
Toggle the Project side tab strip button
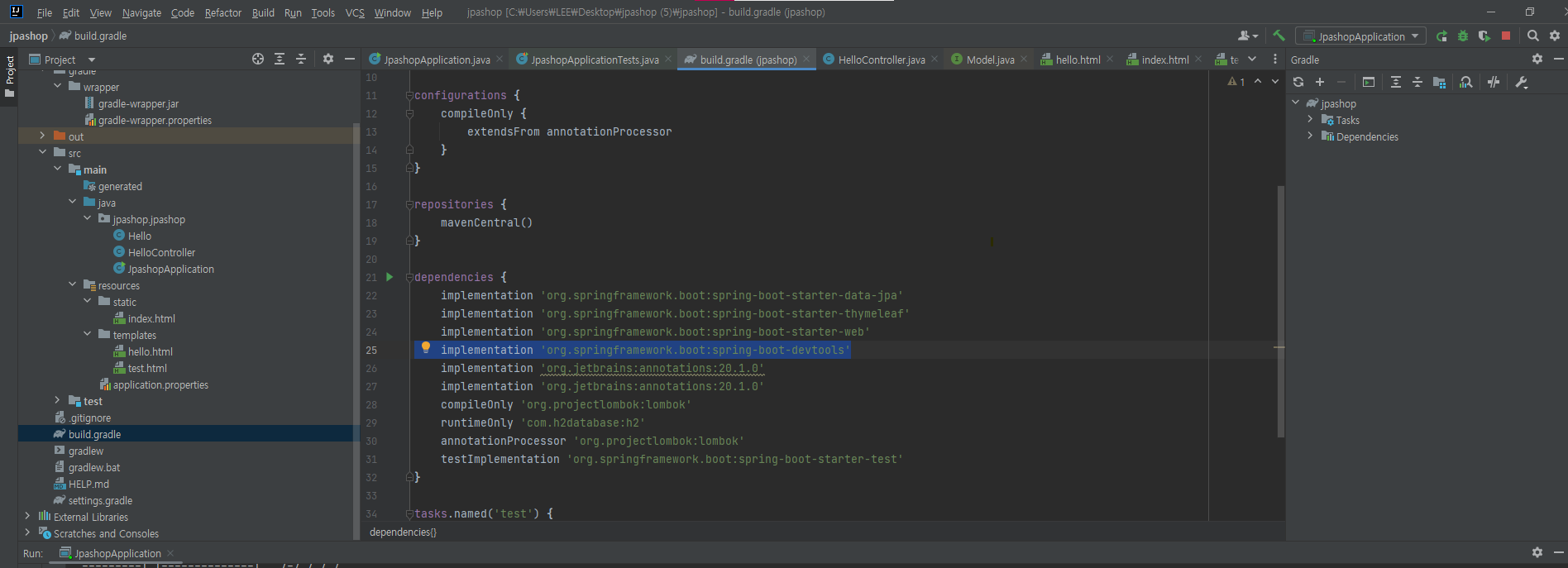[x=10, y=76]
